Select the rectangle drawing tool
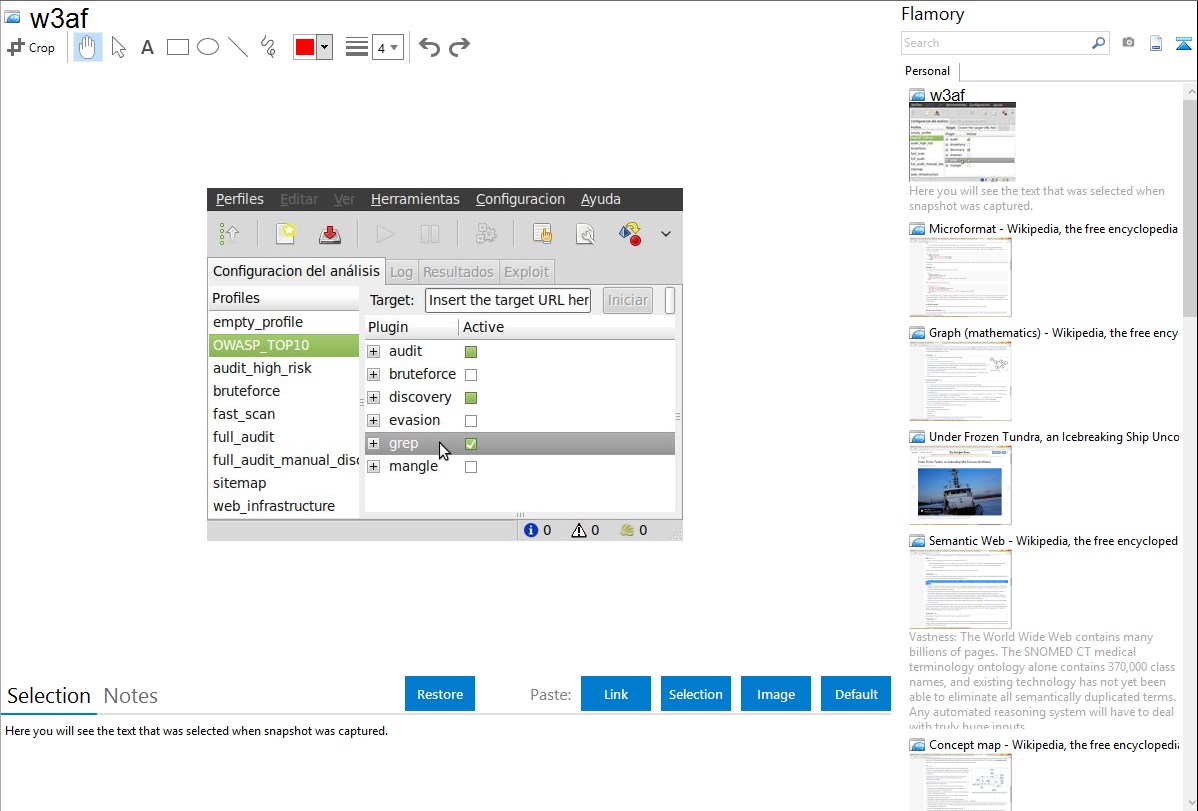 click(177, 47)
